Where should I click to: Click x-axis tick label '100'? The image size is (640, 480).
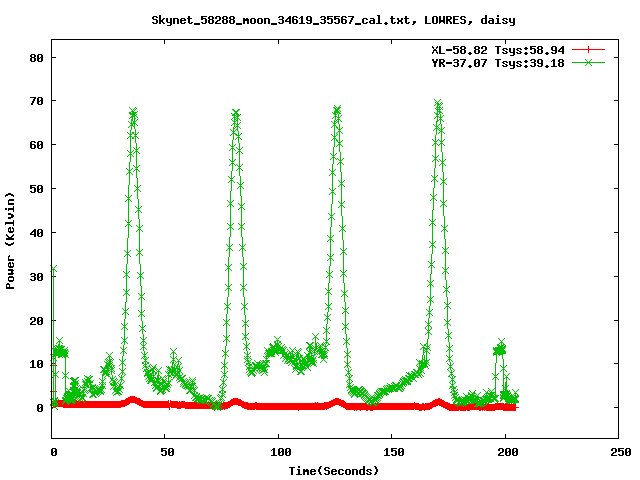280,452
